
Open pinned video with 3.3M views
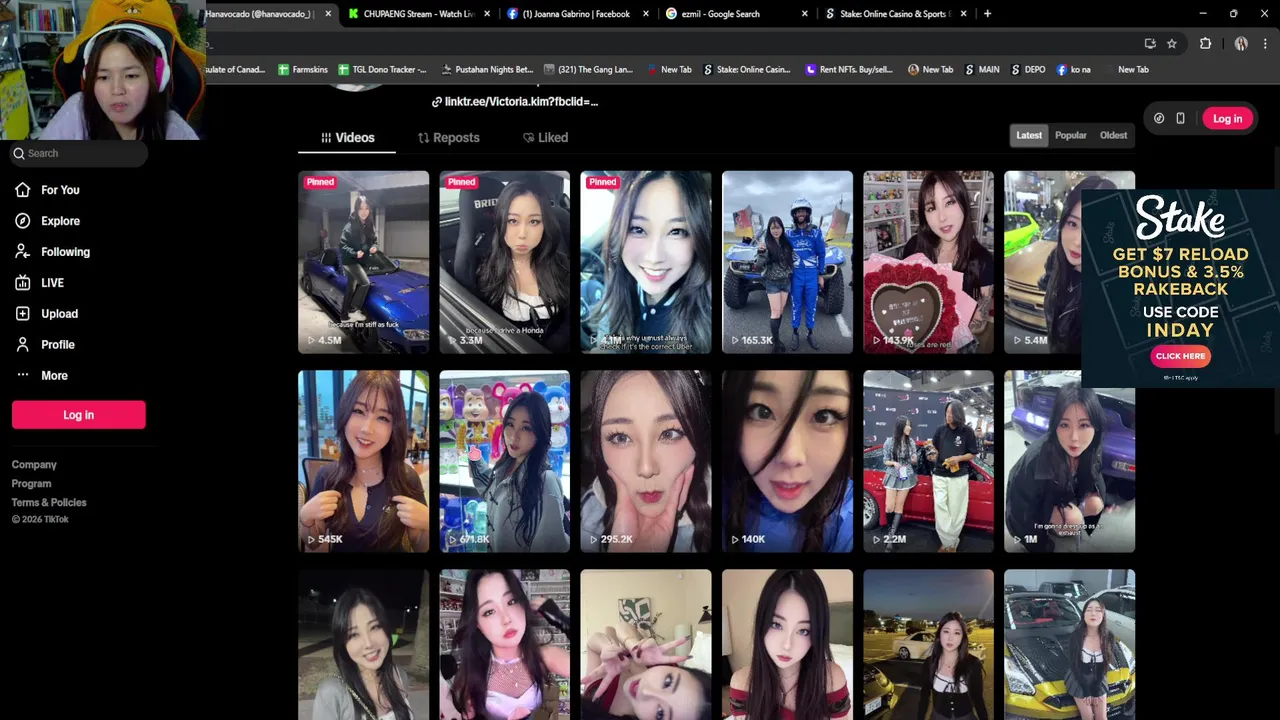(x=505, y=262)
